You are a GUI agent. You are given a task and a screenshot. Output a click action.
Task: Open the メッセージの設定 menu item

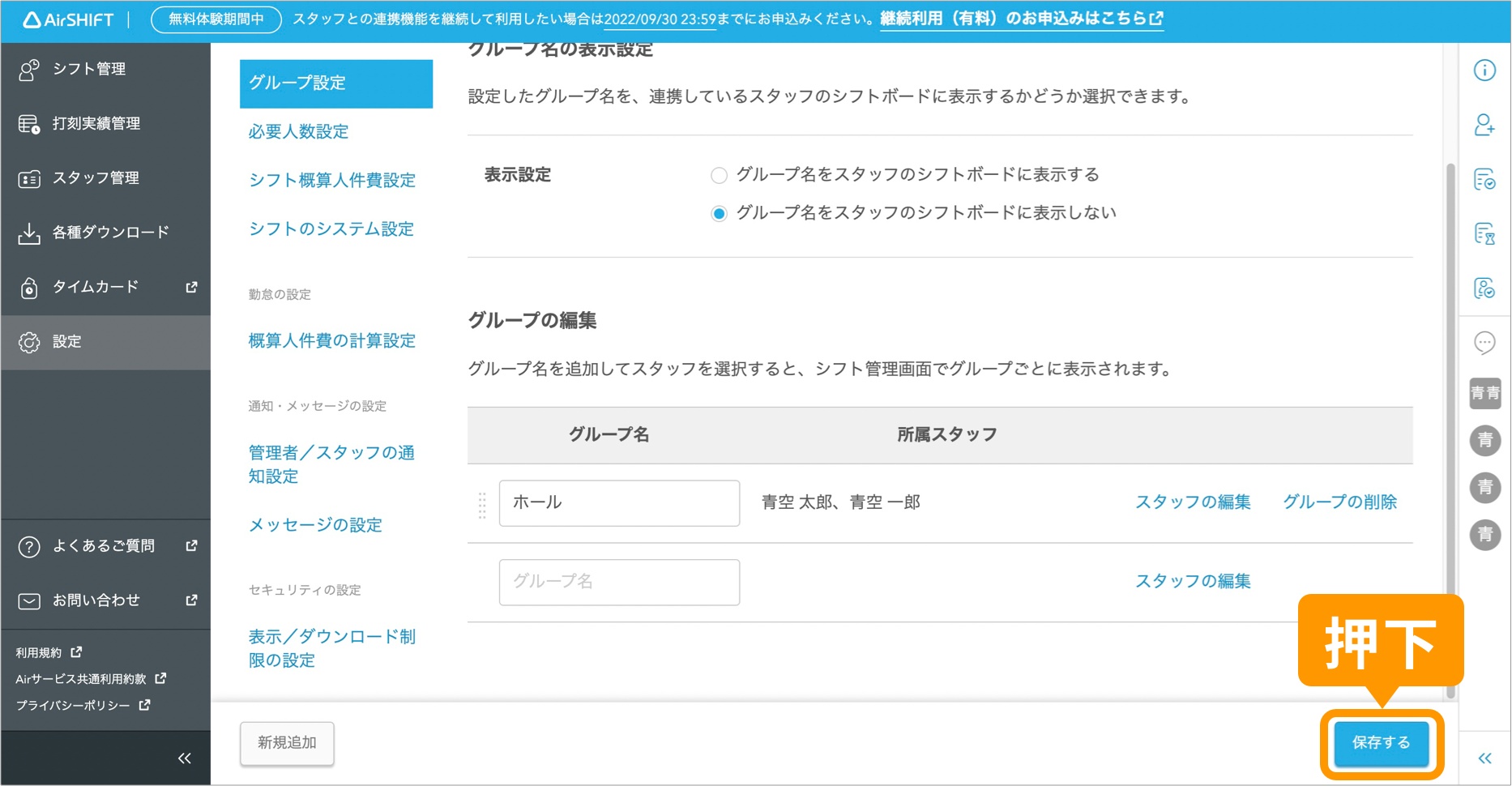(316, 525)
